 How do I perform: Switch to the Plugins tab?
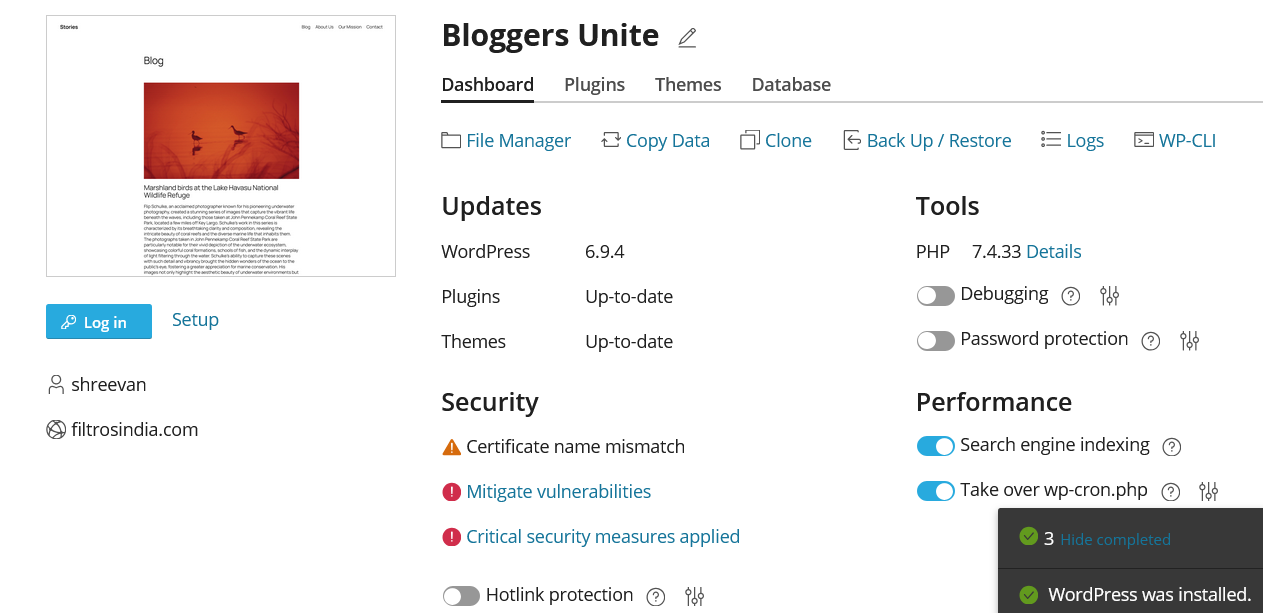594,85
